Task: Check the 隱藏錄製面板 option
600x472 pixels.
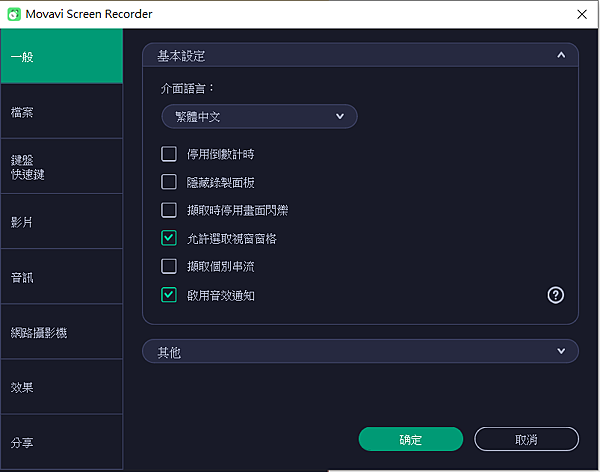Action: coord(169,182)
